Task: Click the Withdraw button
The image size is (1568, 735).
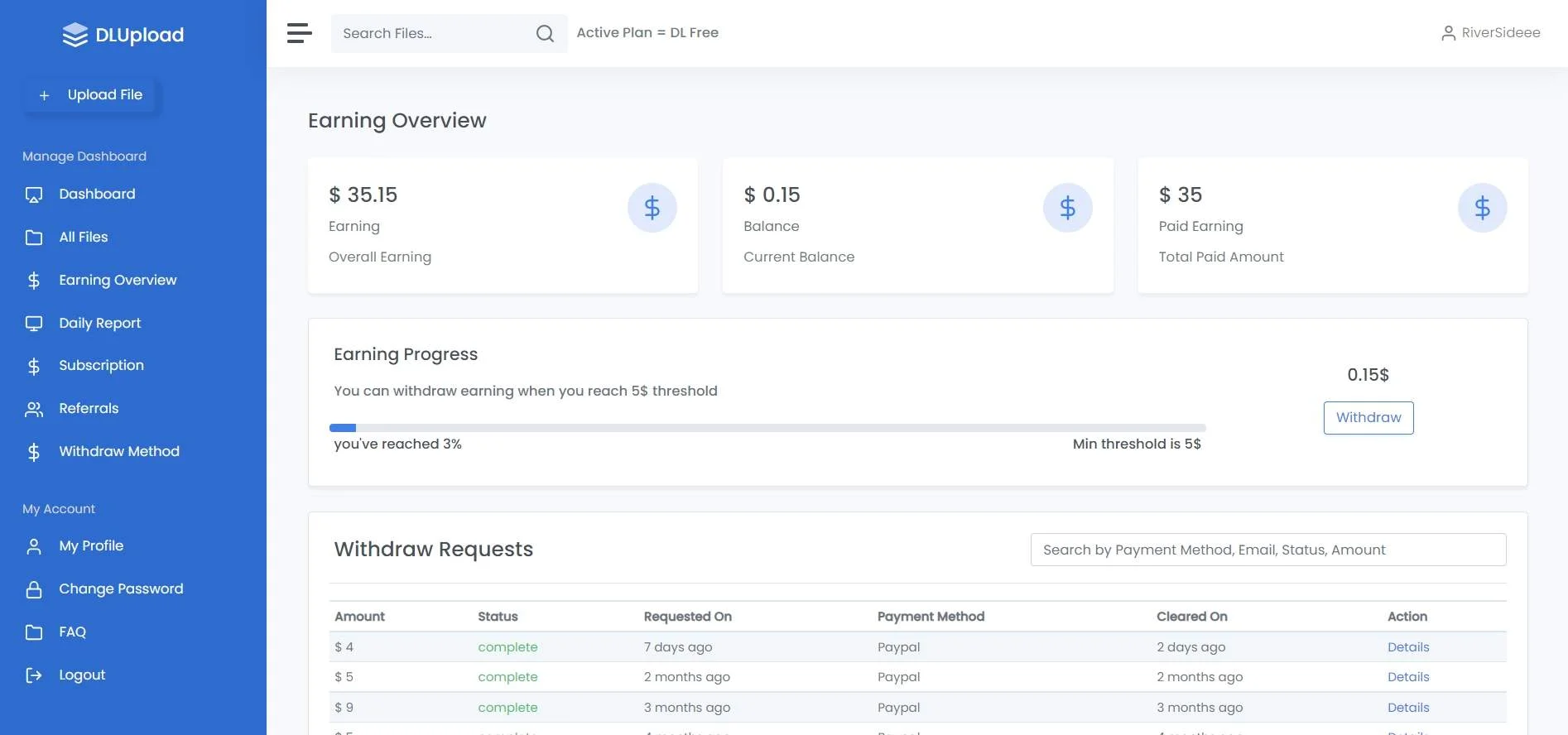Action: click(1368, 417)
